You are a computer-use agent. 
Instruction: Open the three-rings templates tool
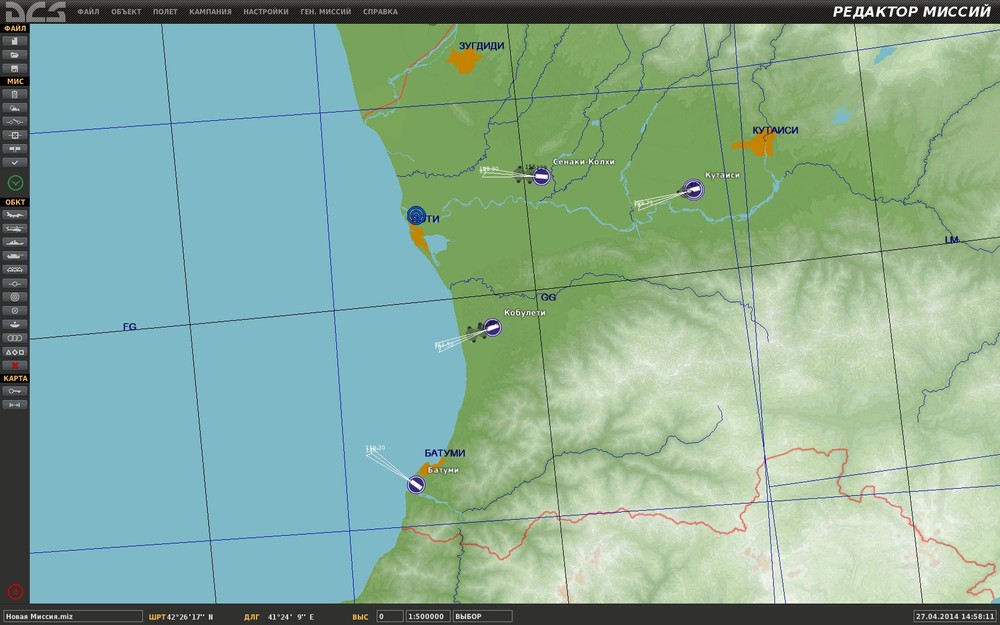15,337
